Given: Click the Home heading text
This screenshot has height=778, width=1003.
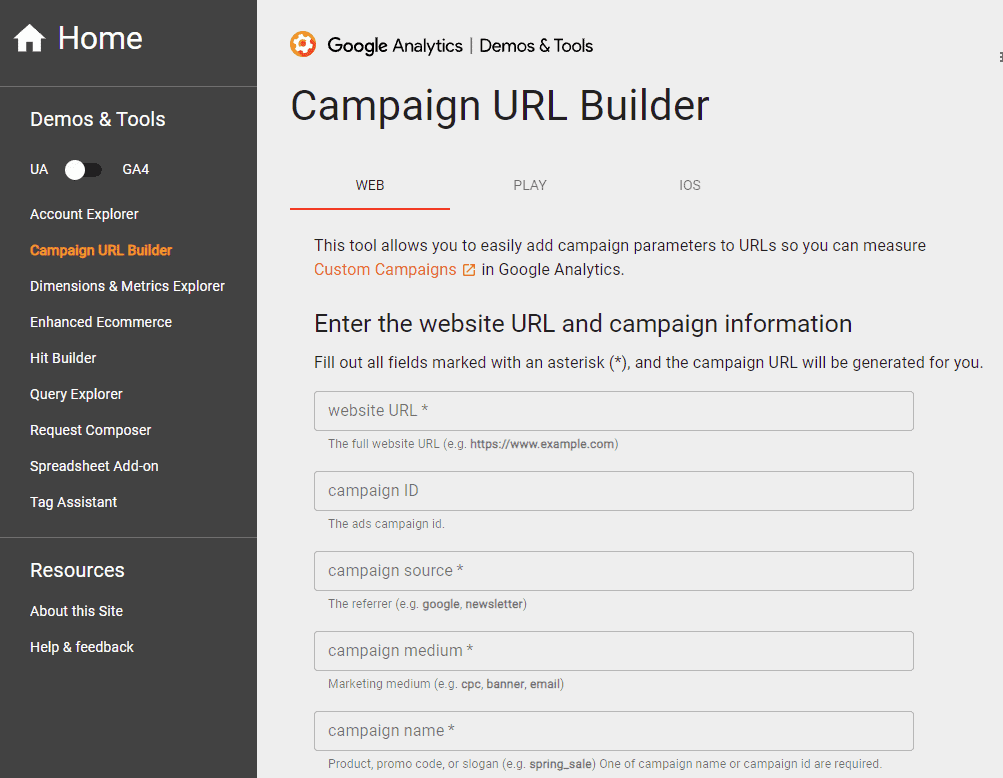Looking at the screenshot, I should [100, 38].
